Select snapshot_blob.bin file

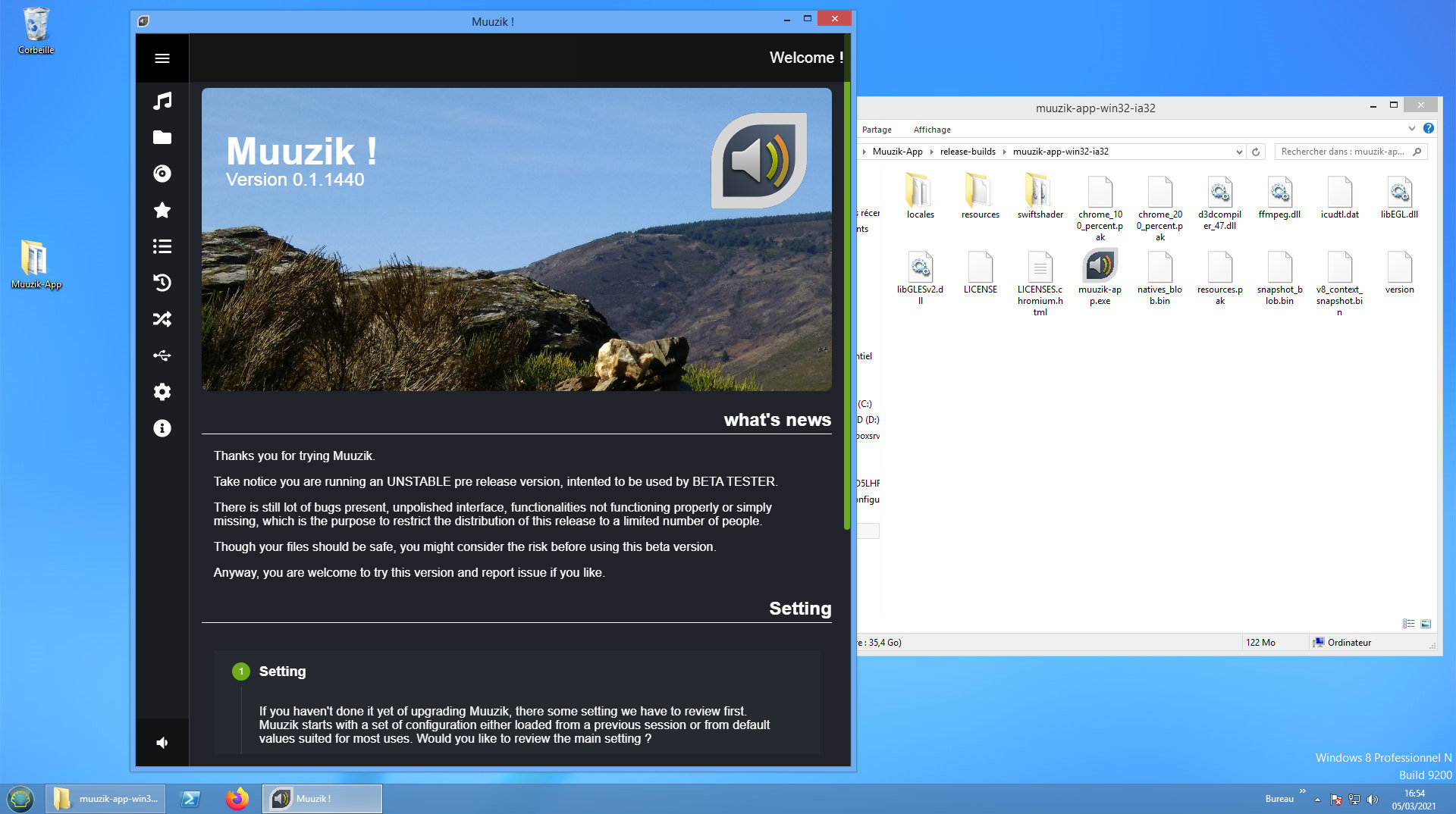pyautogui.click(x=1279, y=277)
